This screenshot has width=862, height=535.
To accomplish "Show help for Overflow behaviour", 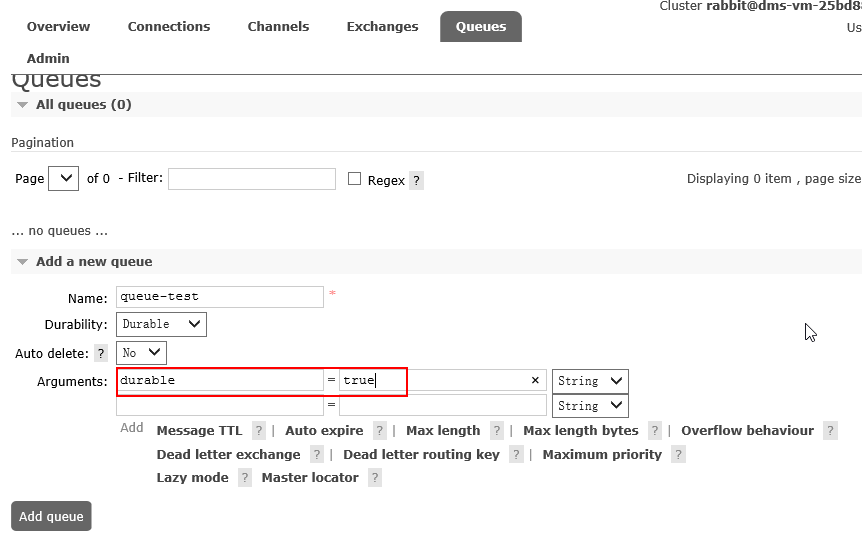I will (829, 431).
